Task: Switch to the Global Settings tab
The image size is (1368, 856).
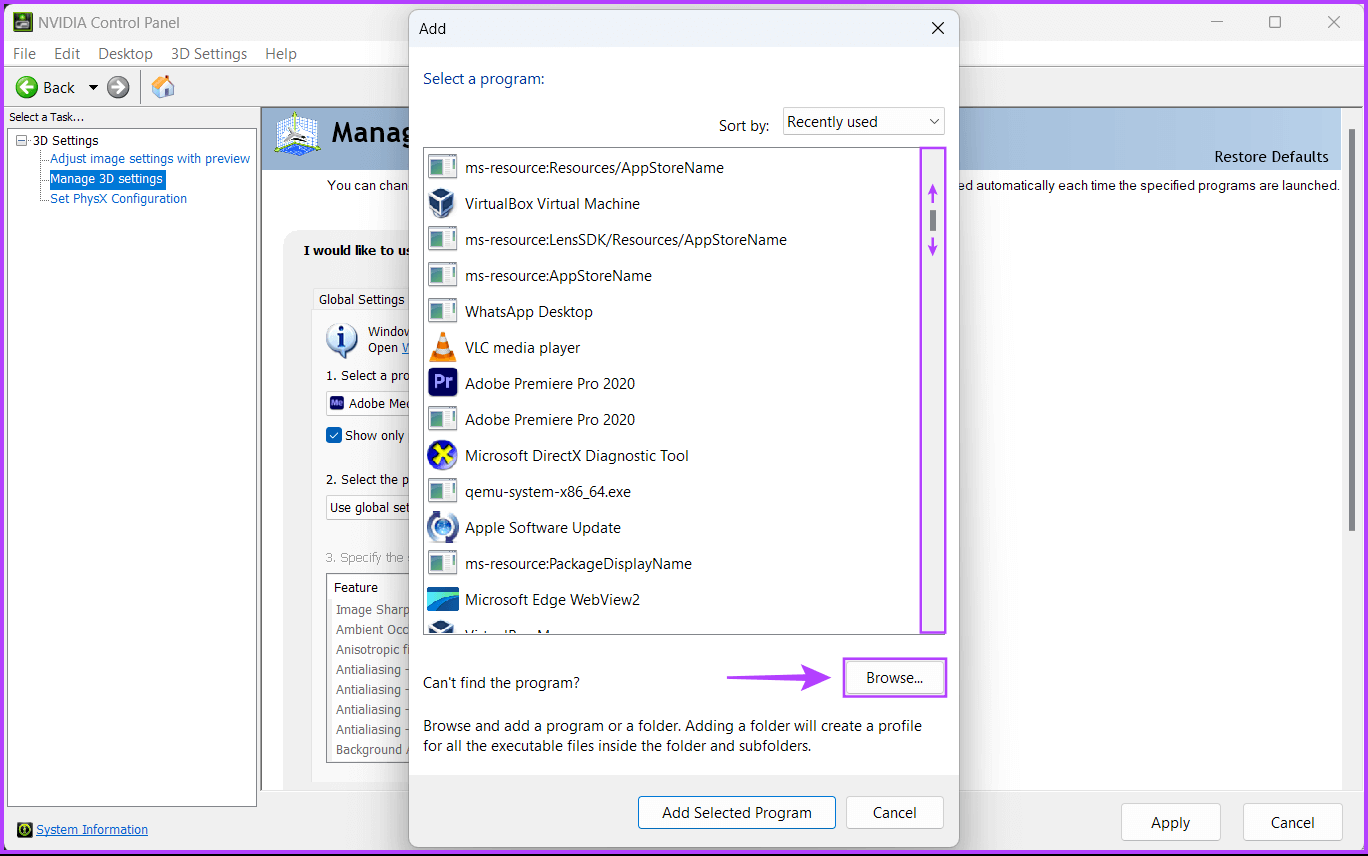Action: (x=361, y=299)
